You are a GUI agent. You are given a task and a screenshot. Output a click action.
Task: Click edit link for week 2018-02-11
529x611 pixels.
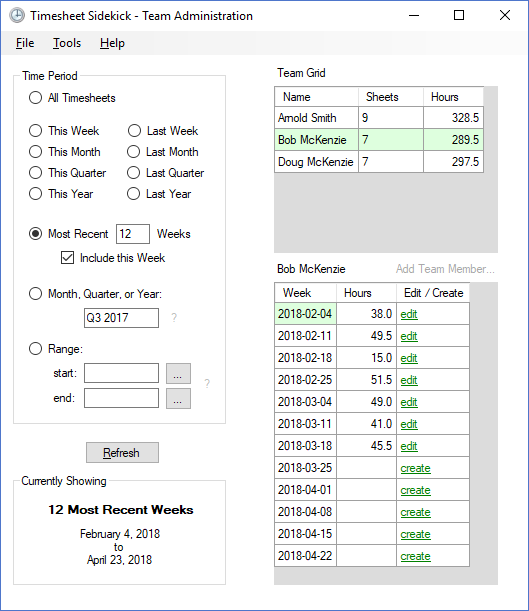[x=409, y=336]
